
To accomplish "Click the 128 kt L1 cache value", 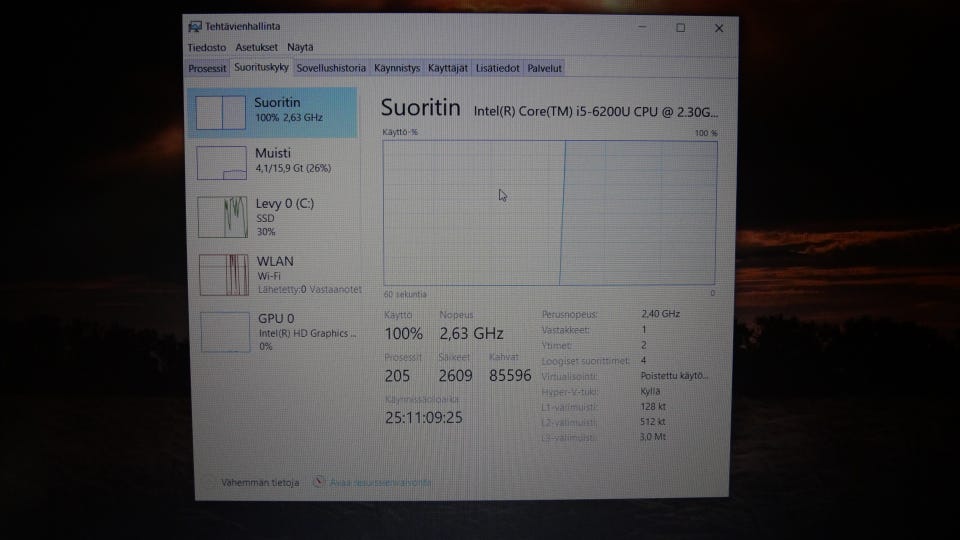I will [653, 407].
